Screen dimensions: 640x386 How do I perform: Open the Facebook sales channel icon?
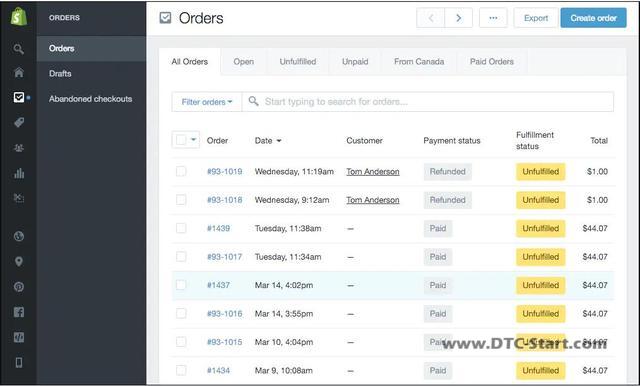pyautogui.click(x=19, y=312)
